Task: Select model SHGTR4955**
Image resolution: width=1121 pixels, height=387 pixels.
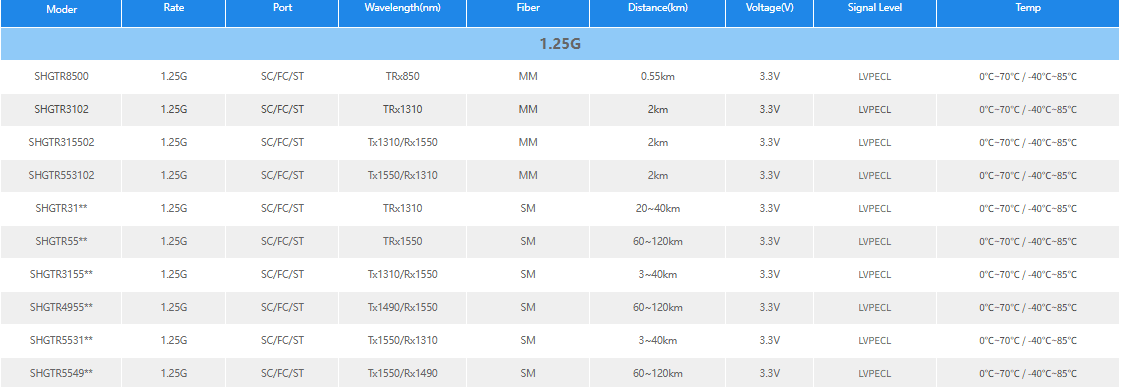Action: (x=61, y=307)
